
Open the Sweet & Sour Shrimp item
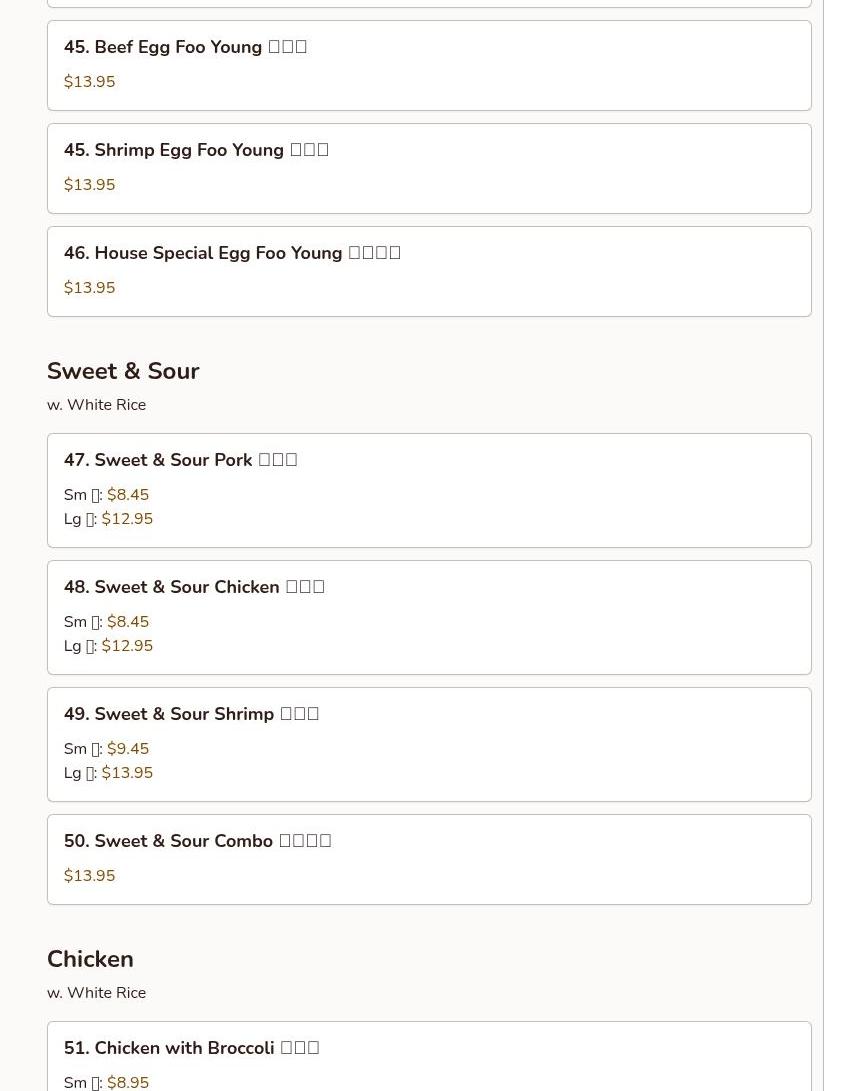tap(191, 714)
